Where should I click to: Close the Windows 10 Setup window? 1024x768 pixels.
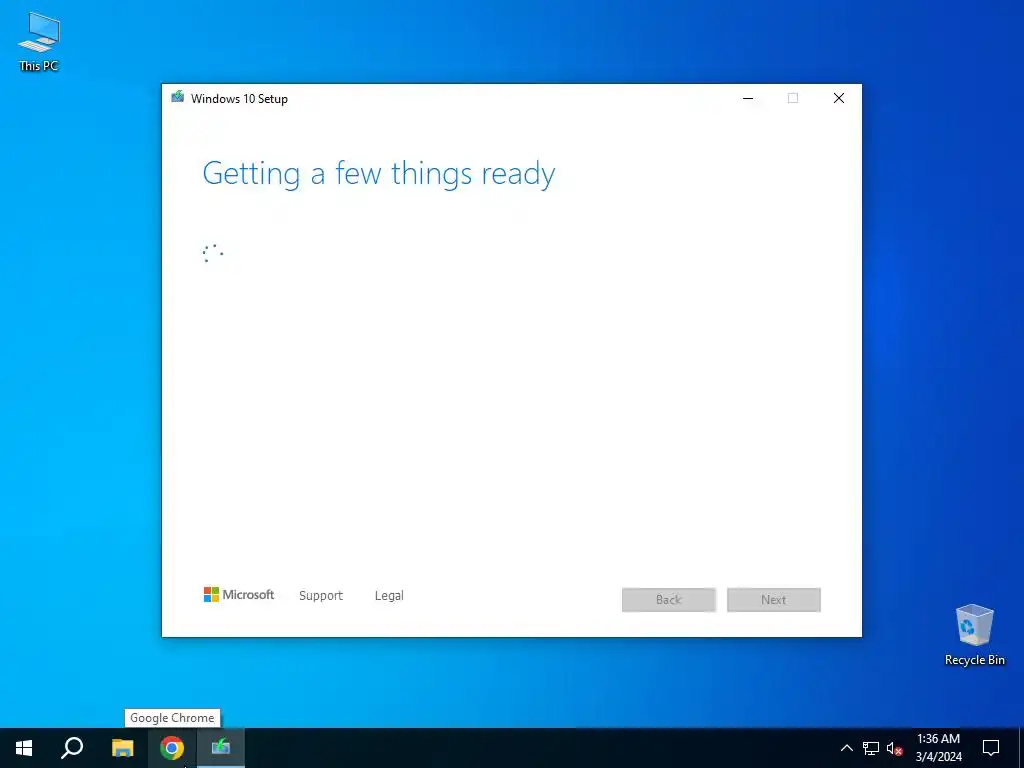[839, 99]
